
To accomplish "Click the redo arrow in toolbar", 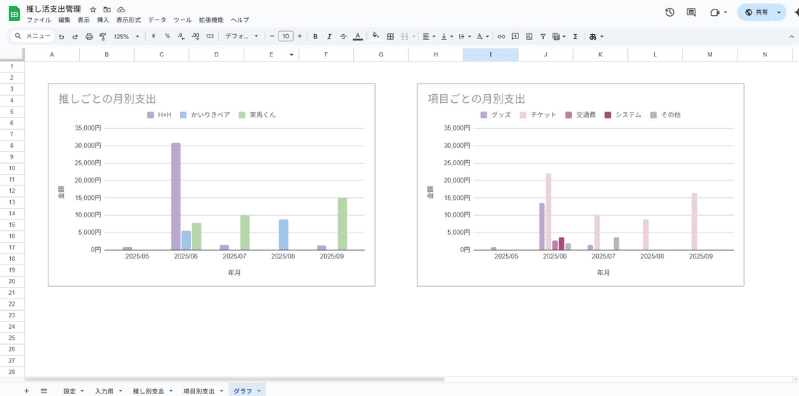I will click(x=75, y=37).
